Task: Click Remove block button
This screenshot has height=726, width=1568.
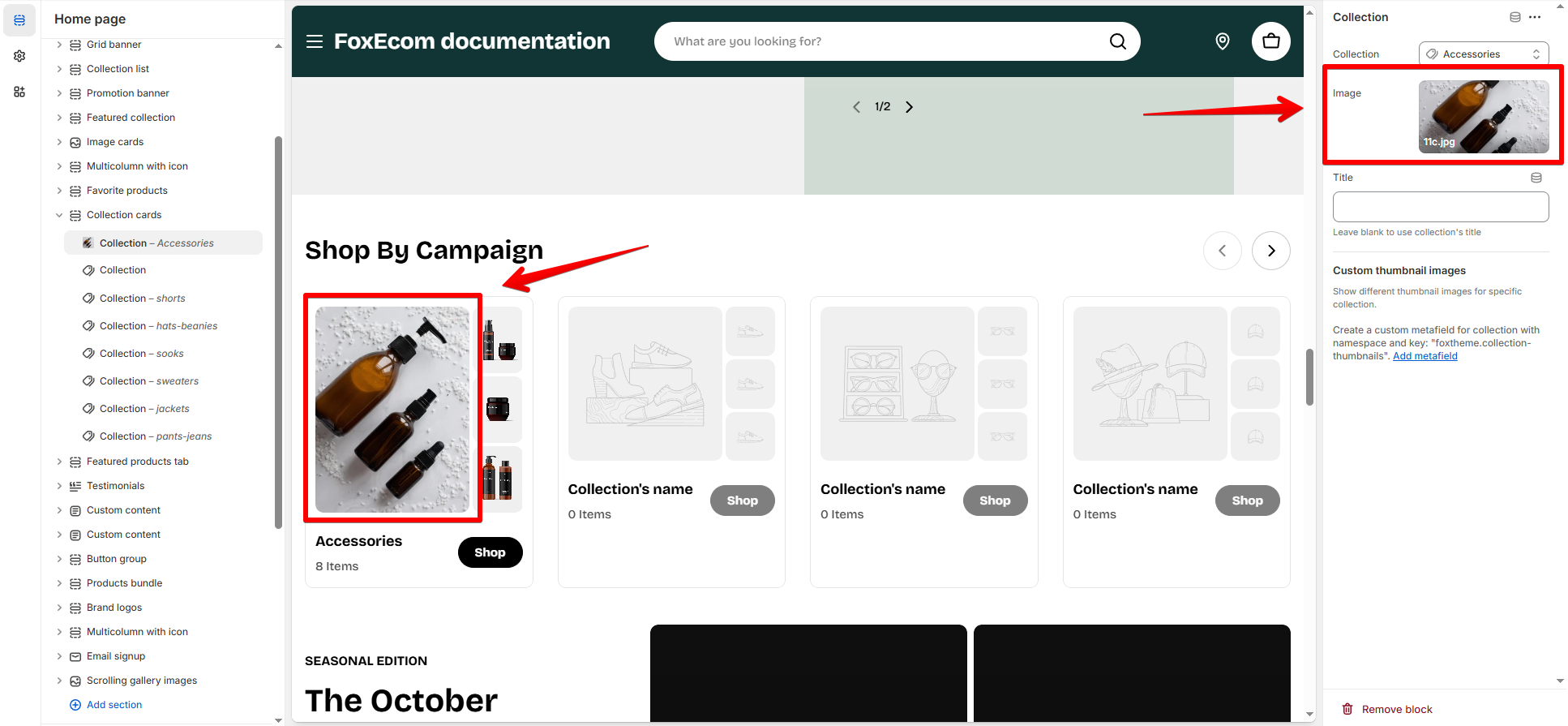Action: click(x=1387, y=709)
